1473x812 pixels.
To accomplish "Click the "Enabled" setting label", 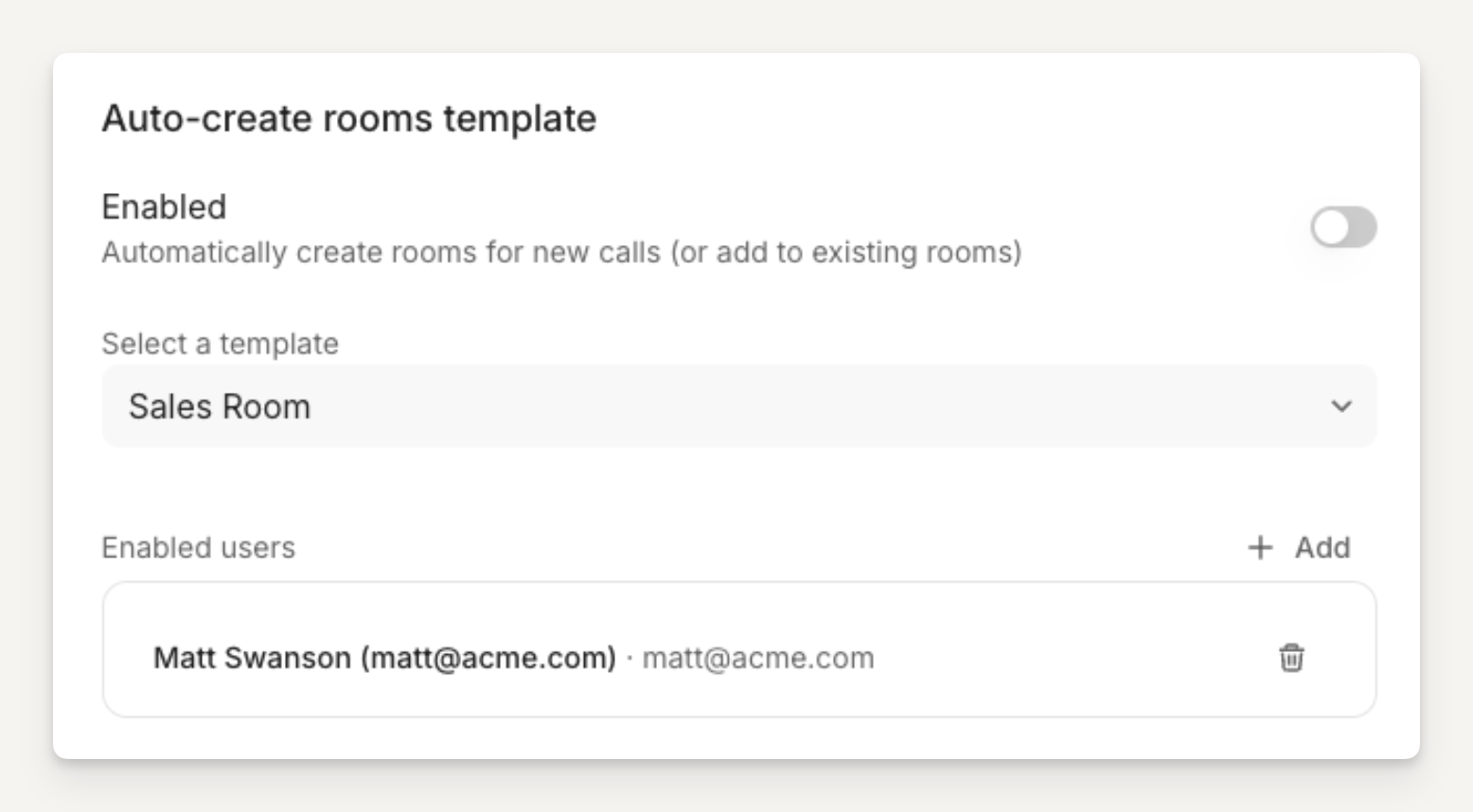I will (164, 206).
